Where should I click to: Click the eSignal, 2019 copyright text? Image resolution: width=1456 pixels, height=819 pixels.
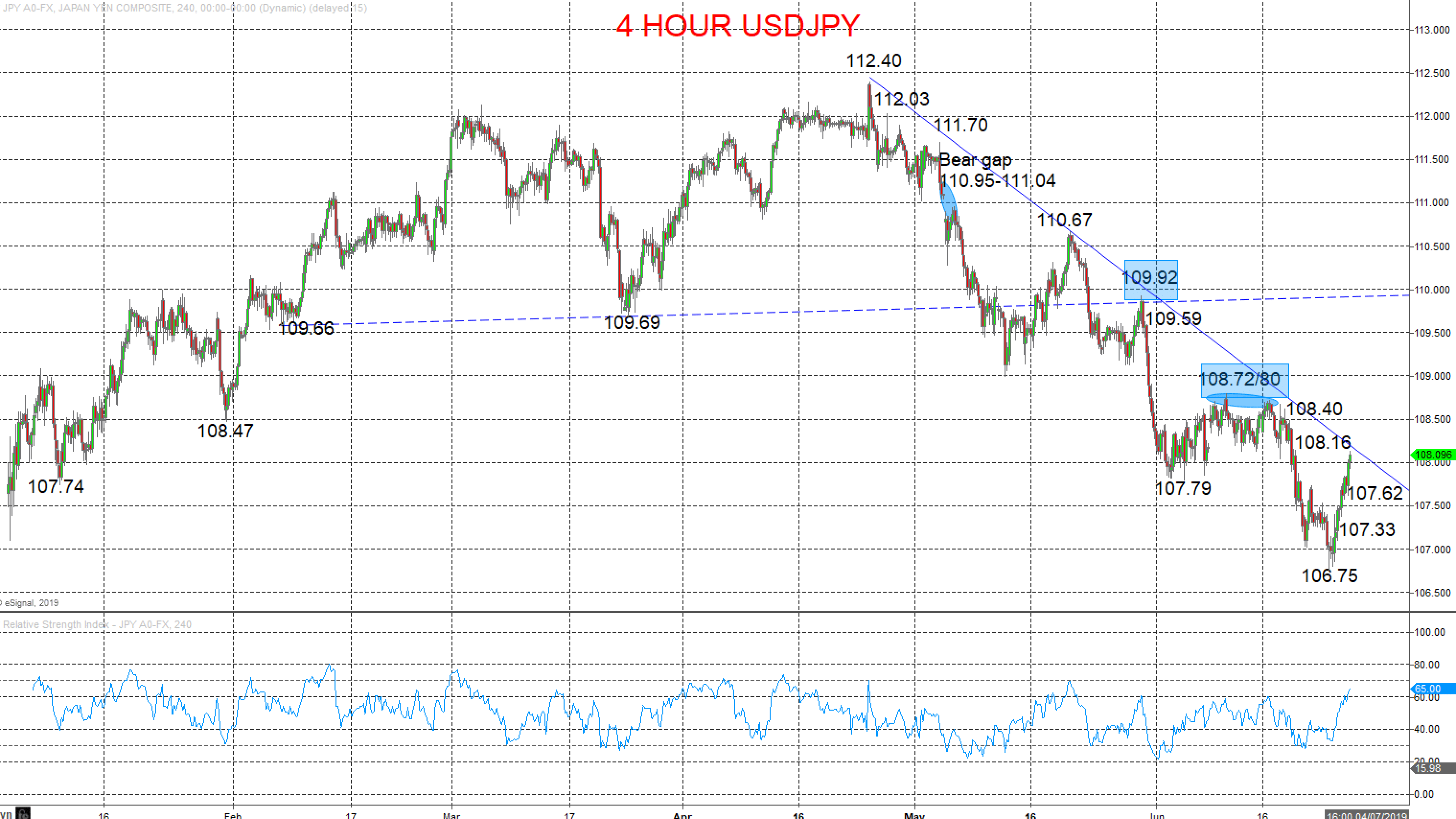pos(30,603)
